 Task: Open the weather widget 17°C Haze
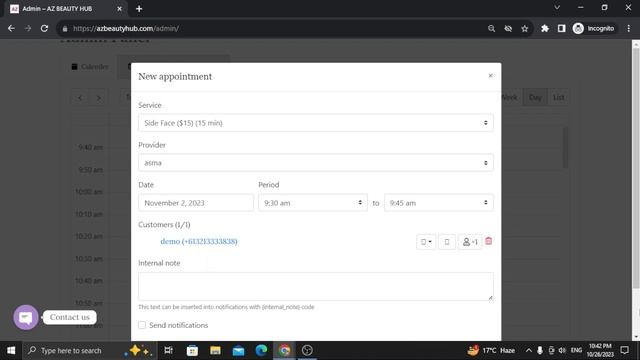(491, 350)
